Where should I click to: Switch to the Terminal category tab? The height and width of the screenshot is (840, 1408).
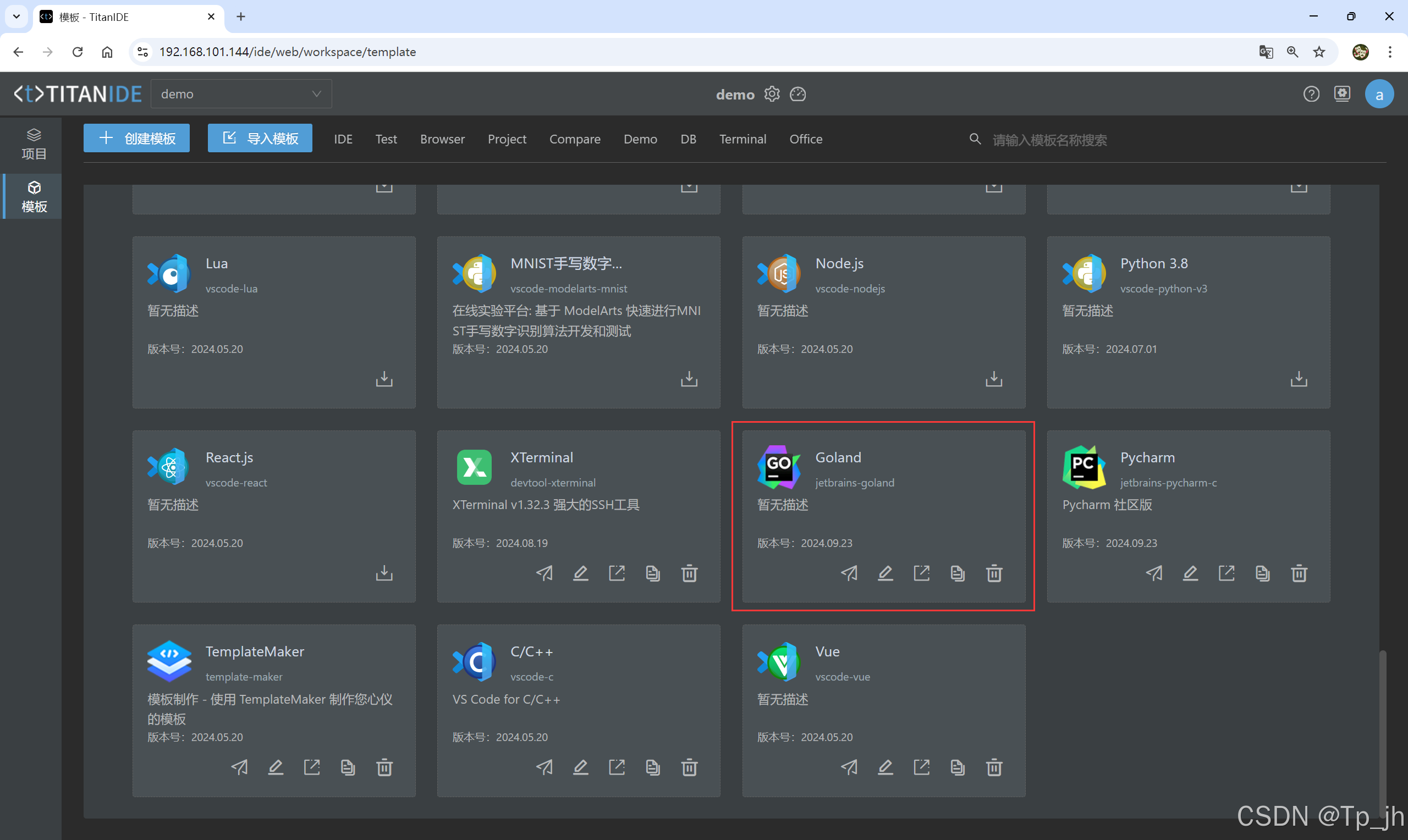point(742,139)
